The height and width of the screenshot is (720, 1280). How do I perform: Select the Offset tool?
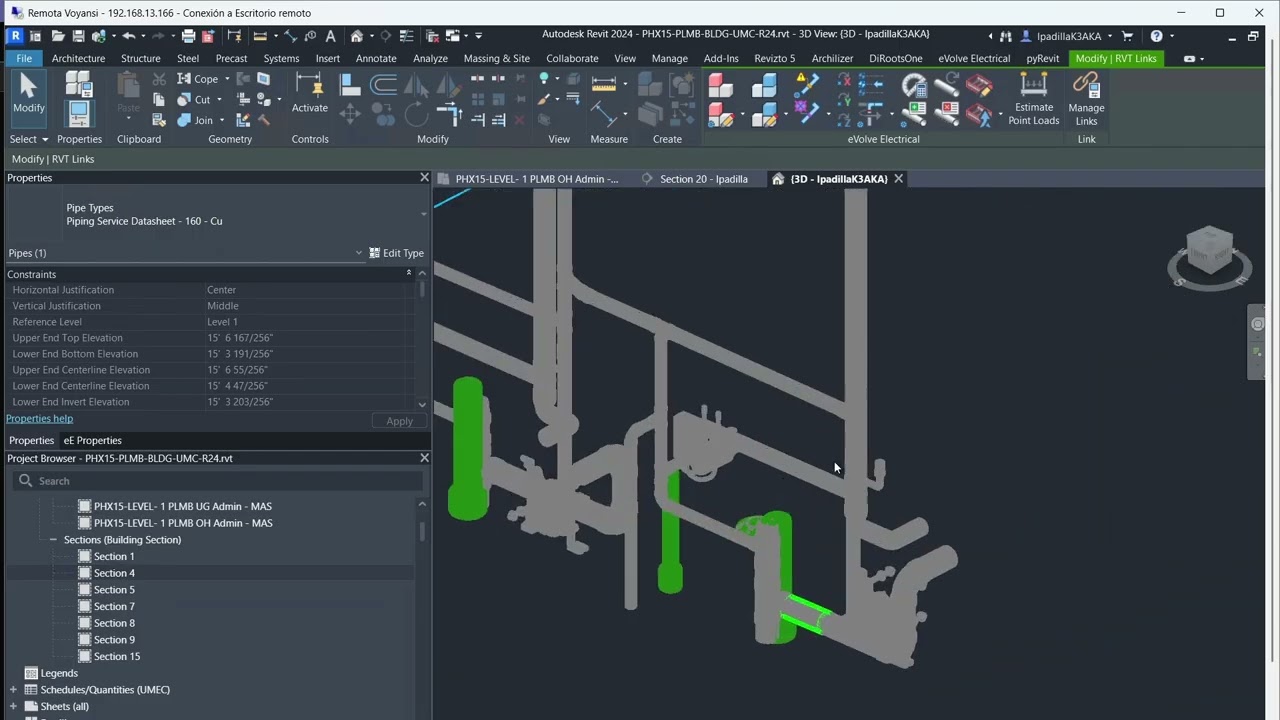[x=383, y=84]
